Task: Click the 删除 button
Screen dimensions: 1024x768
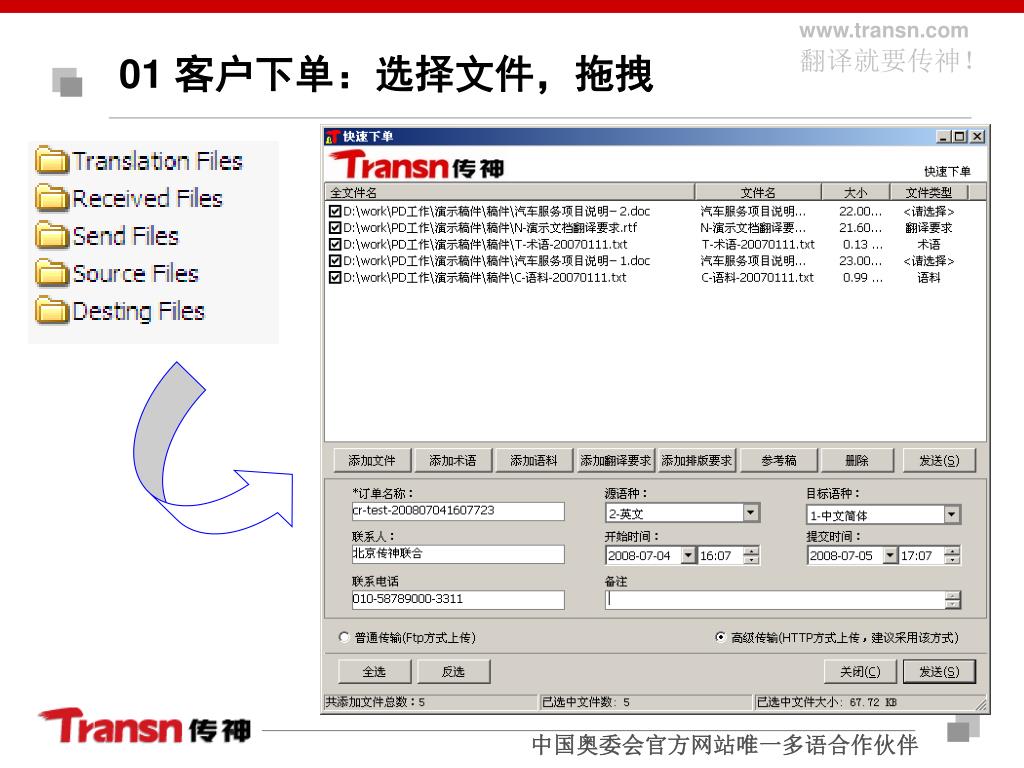Action: [x=856, y=460]
